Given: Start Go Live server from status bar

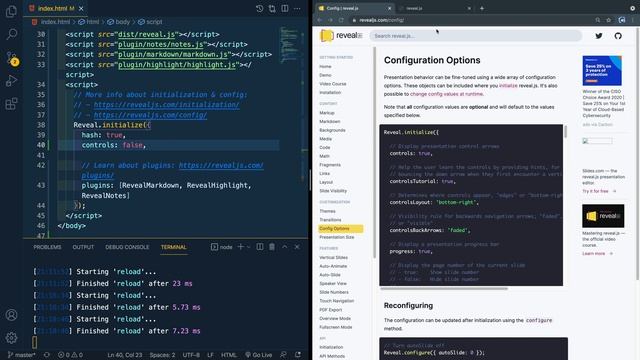Looking at the screenshot, I should [x=258, y=355].
